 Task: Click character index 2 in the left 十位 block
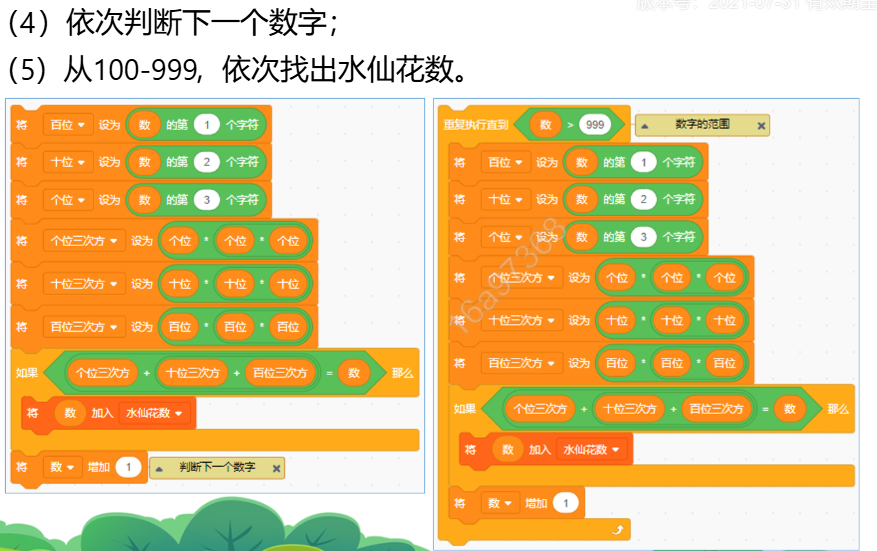206,162
